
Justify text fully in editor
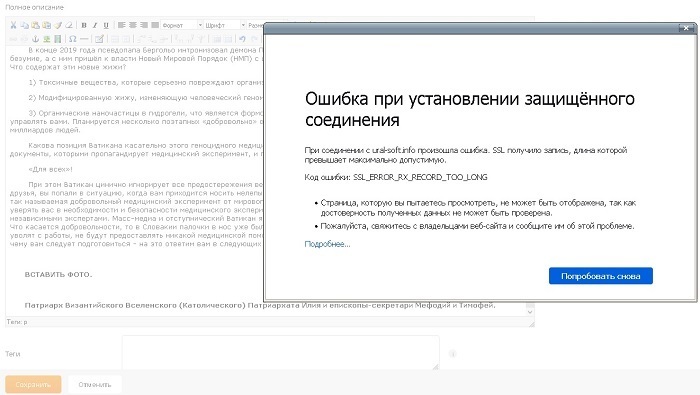(155, 25)
